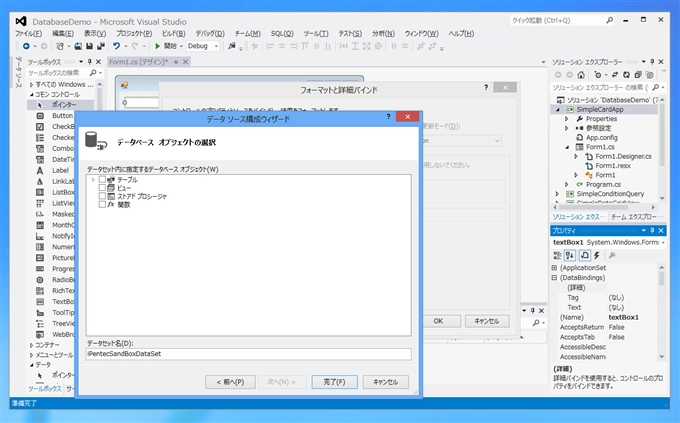Select Form1.Designer.cs in Solution Explorer

[623, 156]
